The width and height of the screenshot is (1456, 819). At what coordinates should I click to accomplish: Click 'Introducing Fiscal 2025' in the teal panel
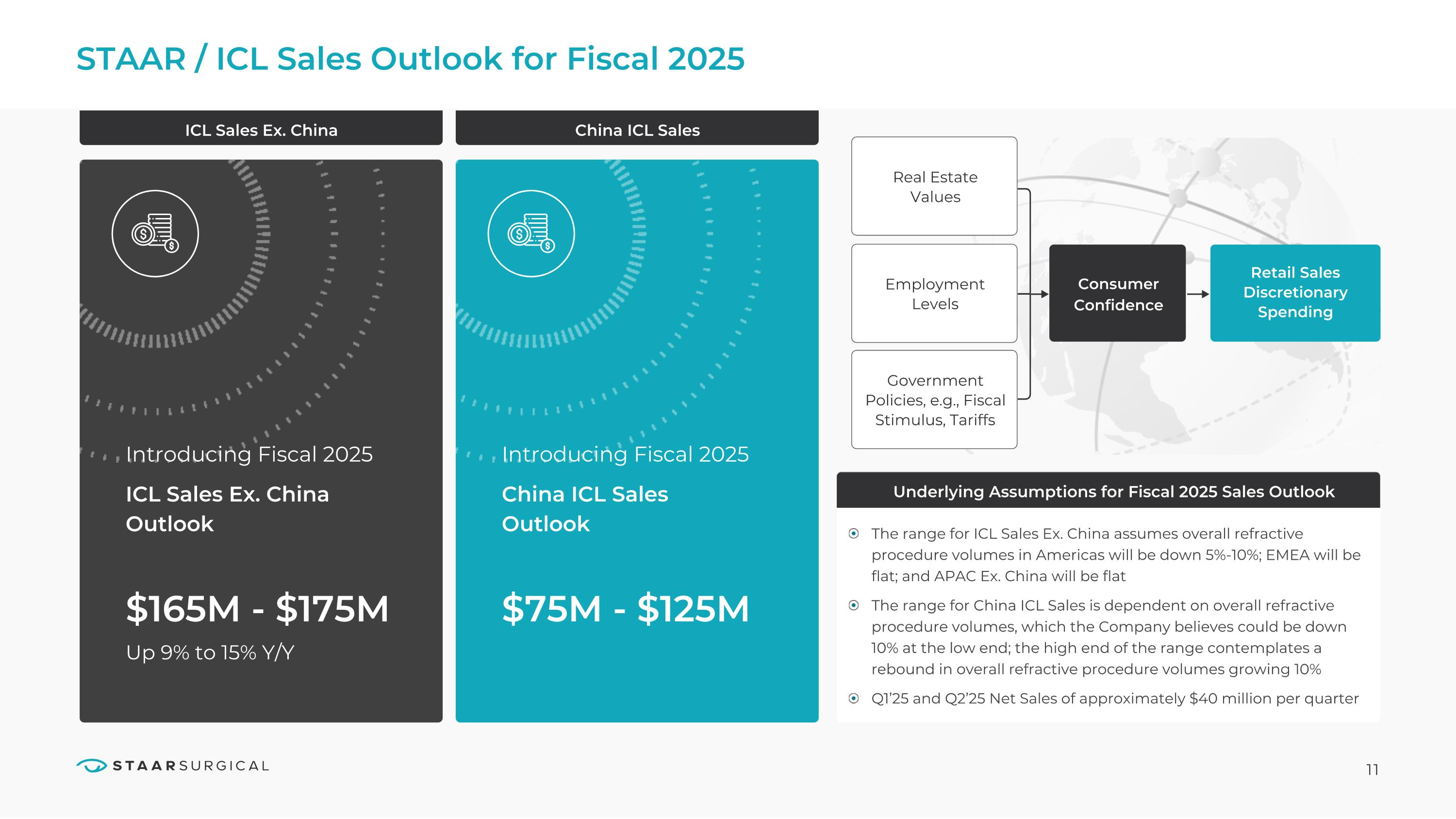pos(625,454)
